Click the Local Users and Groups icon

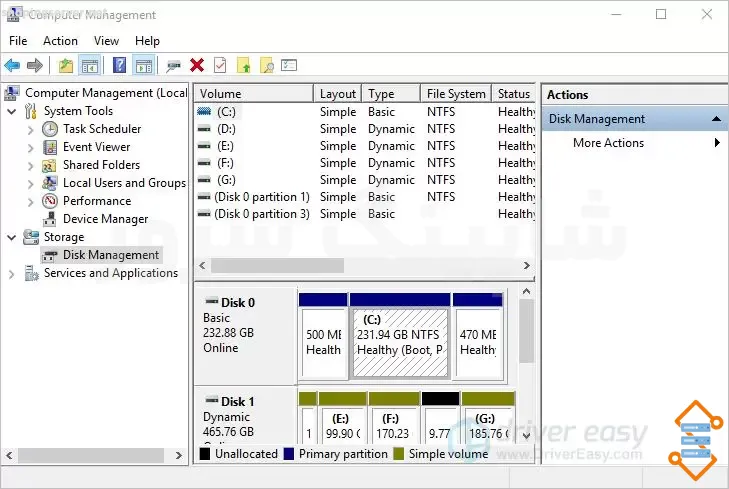[49, 183]
